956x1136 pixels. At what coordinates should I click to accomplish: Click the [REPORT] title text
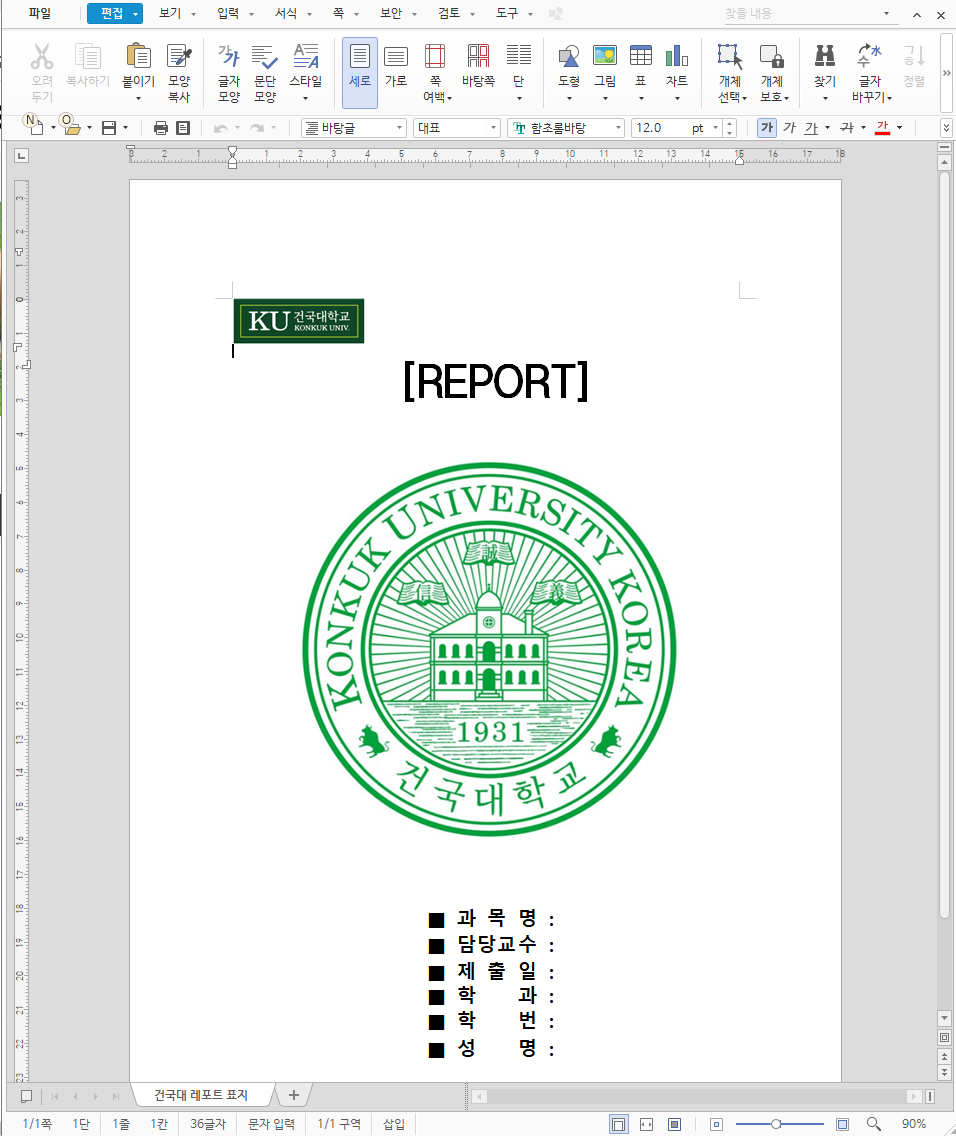(x=495, y=381)
